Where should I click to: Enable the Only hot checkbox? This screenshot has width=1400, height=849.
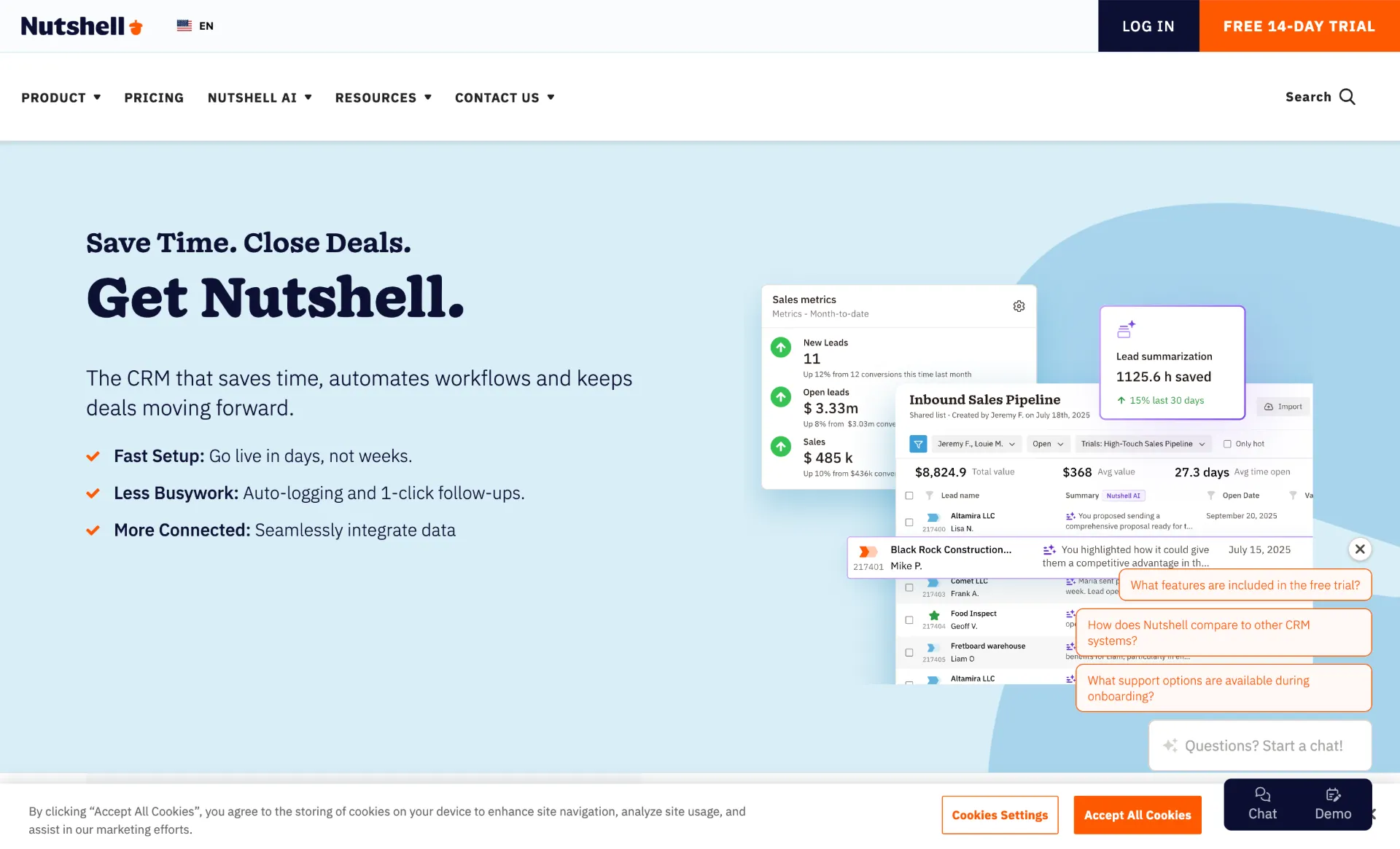1228,443
